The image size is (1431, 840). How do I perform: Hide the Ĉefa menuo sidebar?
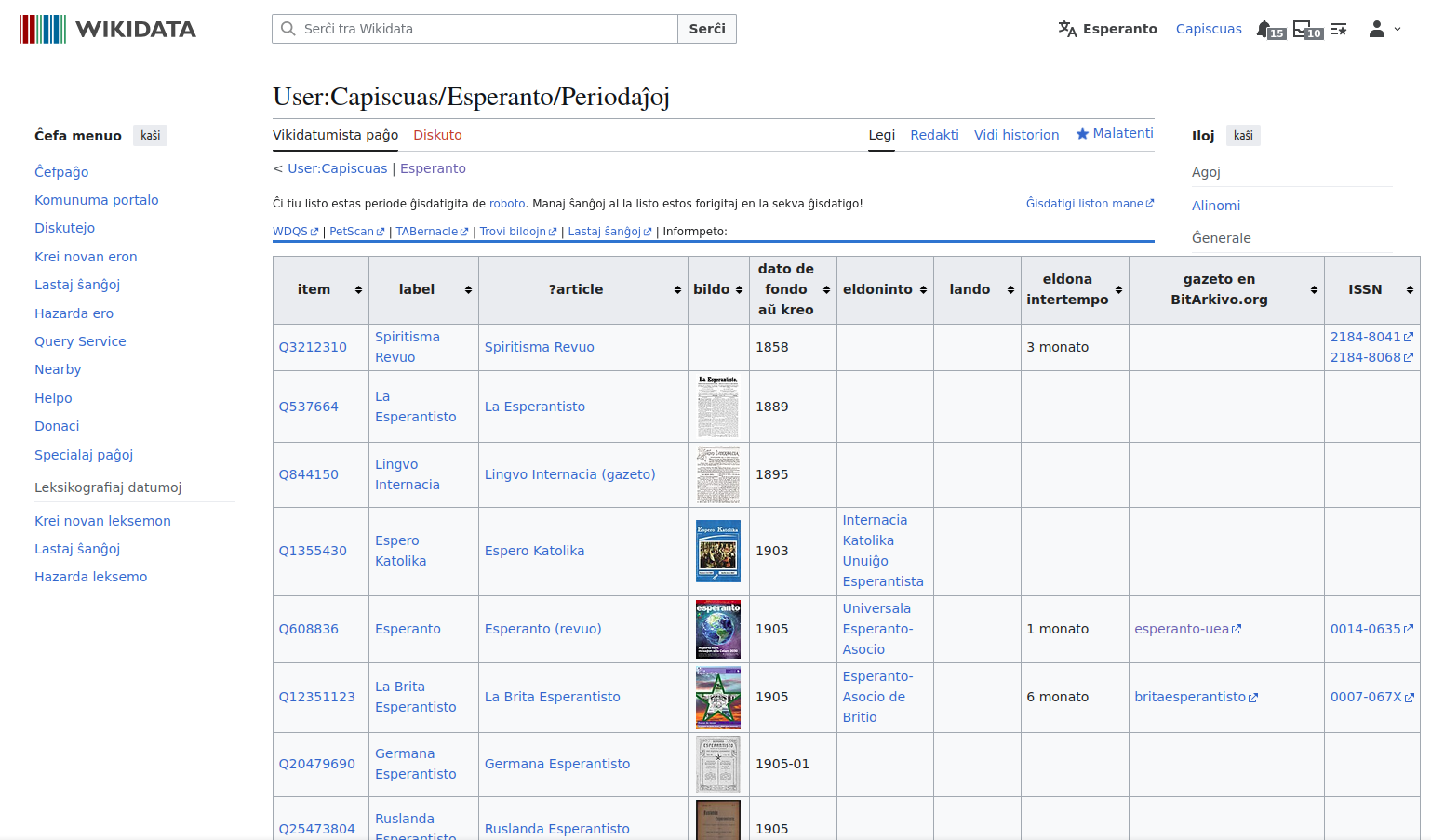pyautogui.click(x=150, y=136)
